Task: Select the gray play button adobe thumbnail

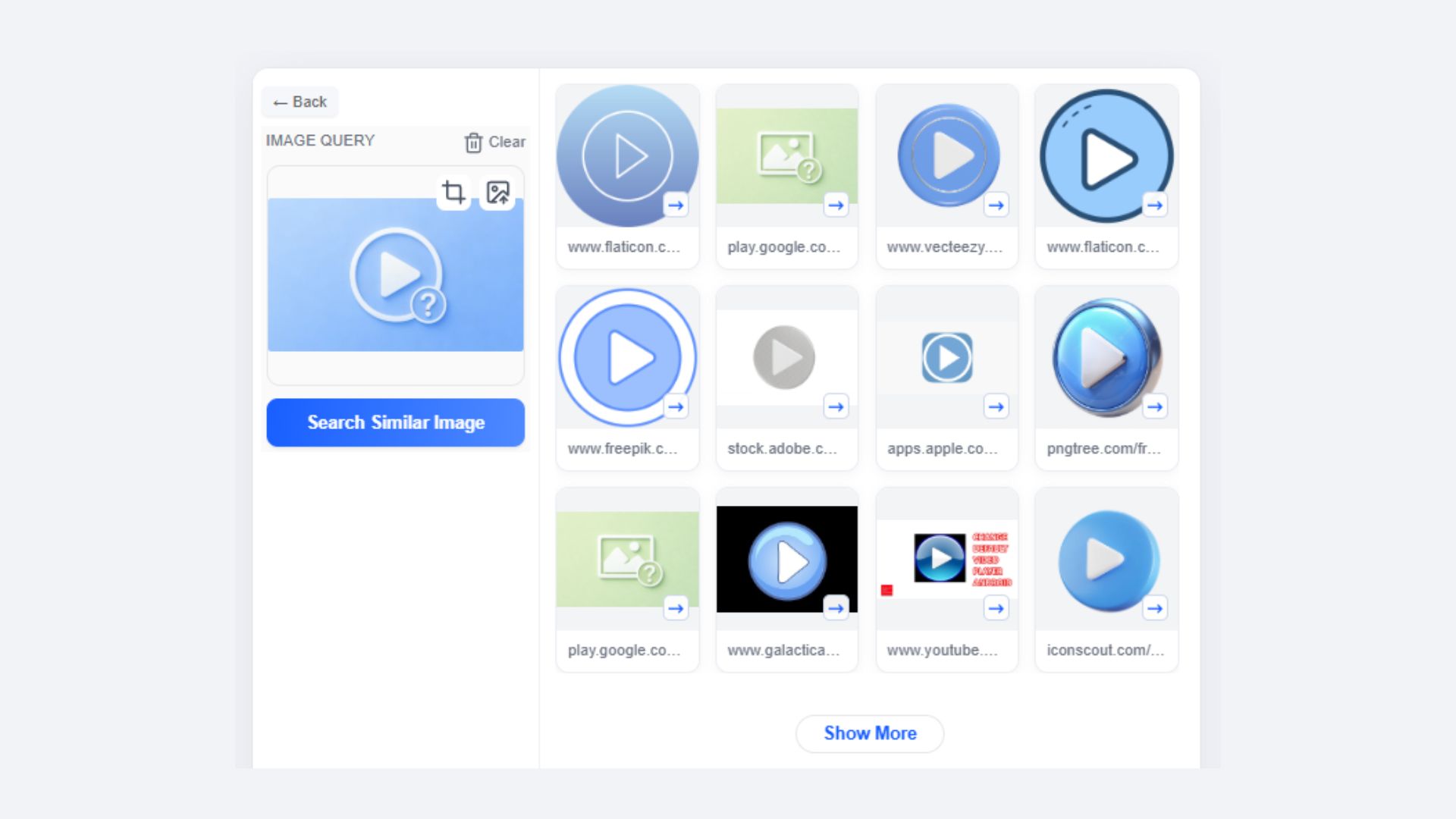Action: coord(783,356)
